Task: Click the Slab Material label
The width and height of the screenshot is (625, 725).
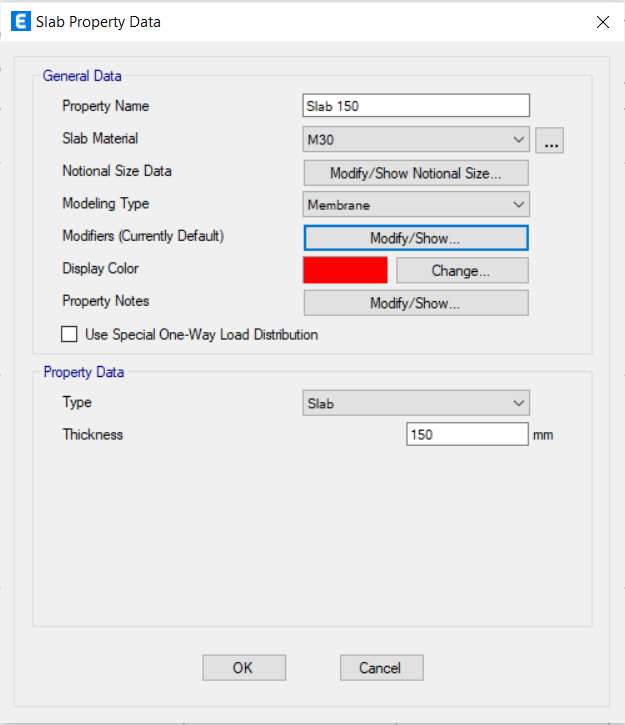Action: pos(100,138)
